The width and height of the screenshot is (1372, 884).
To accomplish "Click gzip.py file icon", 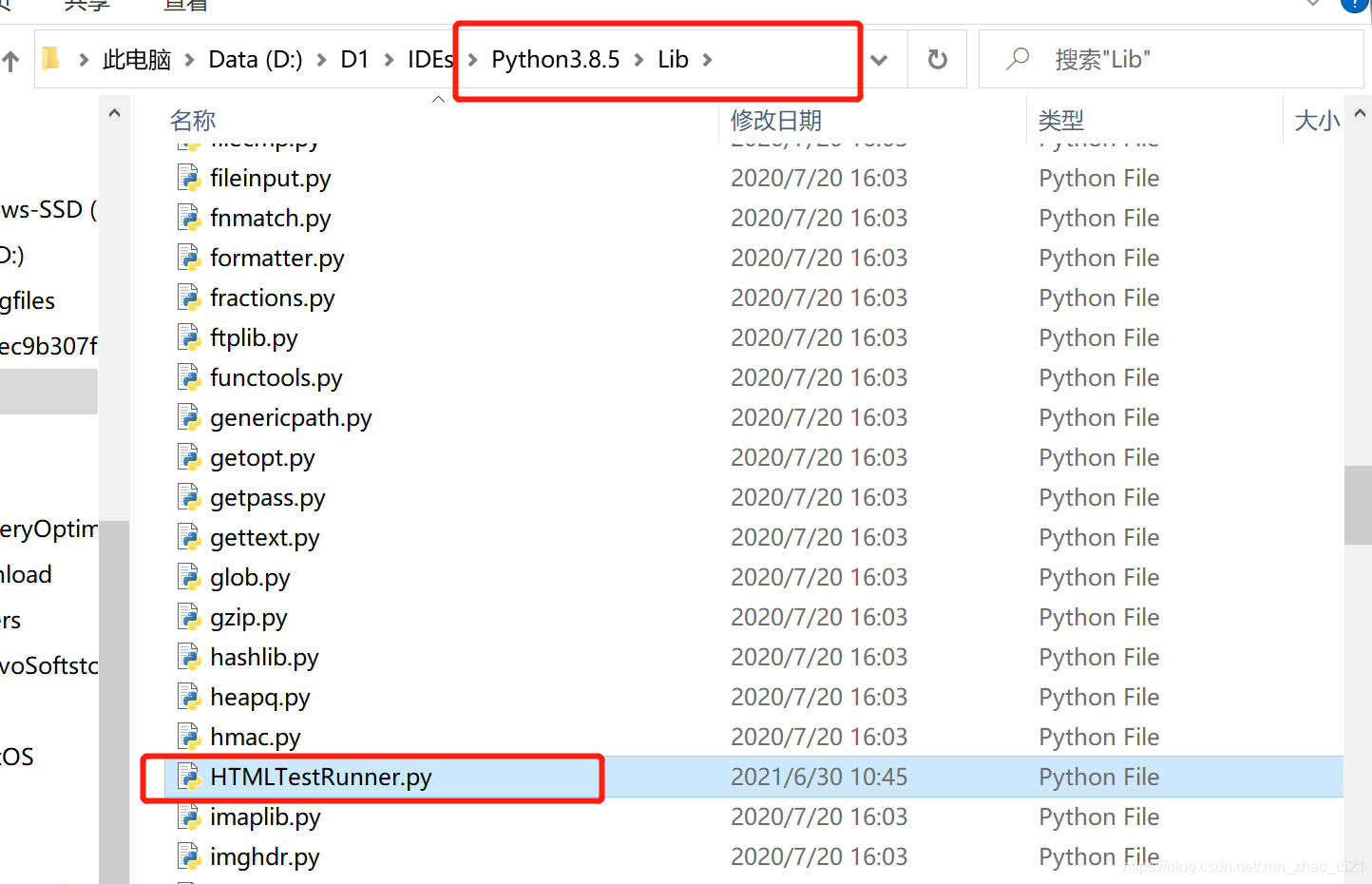I will (x=189, y=617).
